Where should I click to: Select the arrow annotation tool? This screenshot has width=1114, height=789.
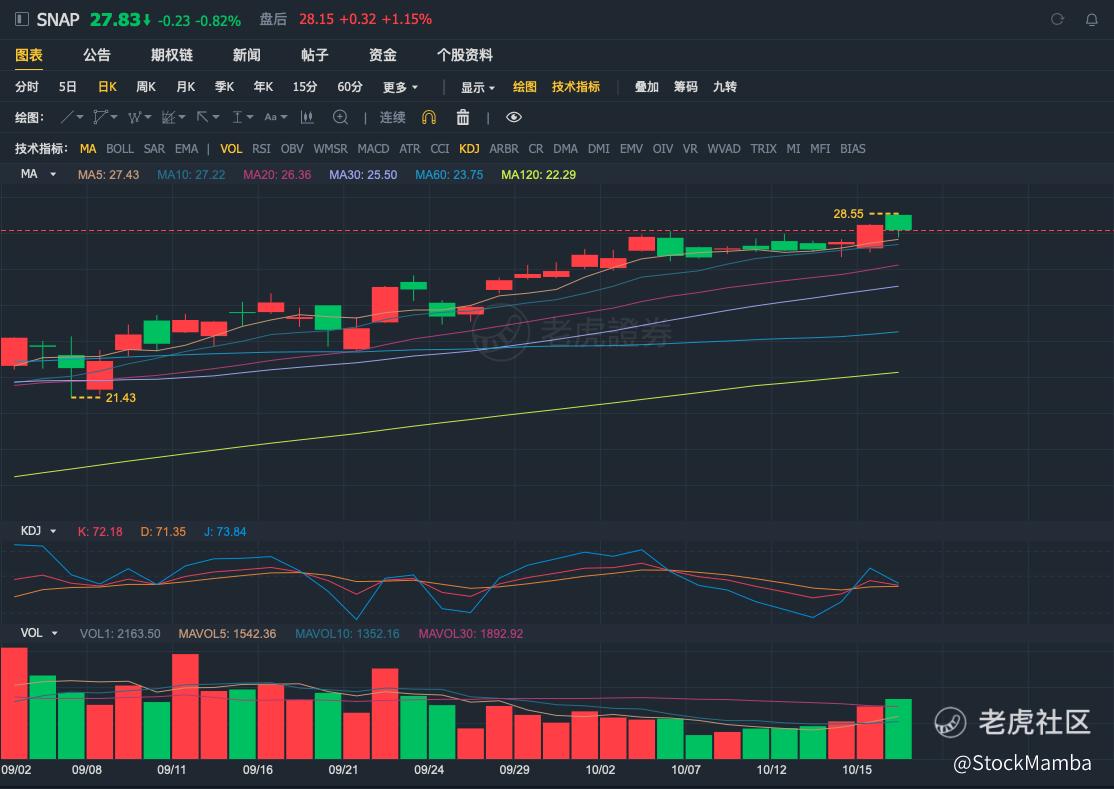click(202, 117)
